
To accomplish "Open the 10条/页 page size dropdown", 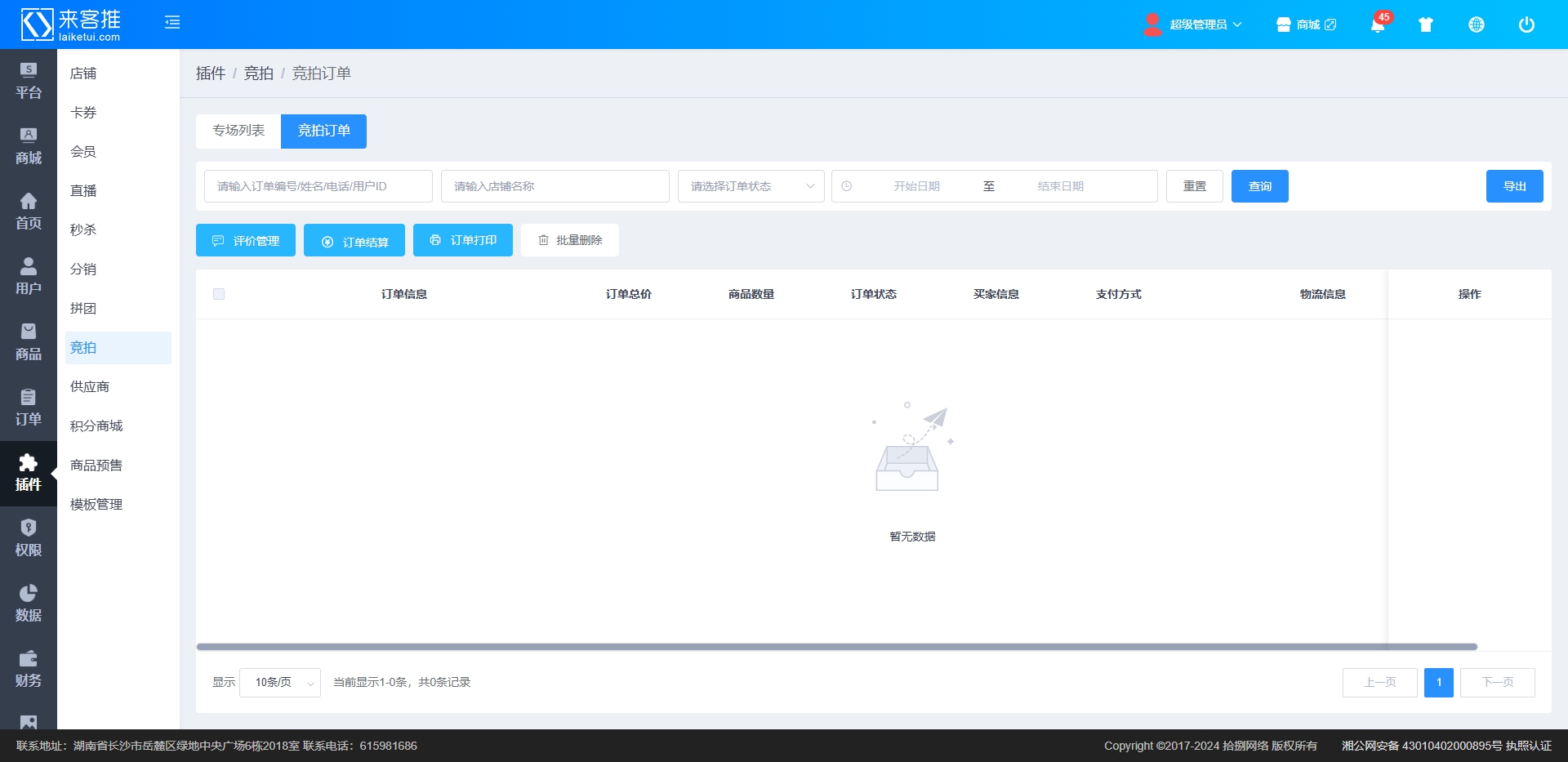I will click(x=280, y=683).
